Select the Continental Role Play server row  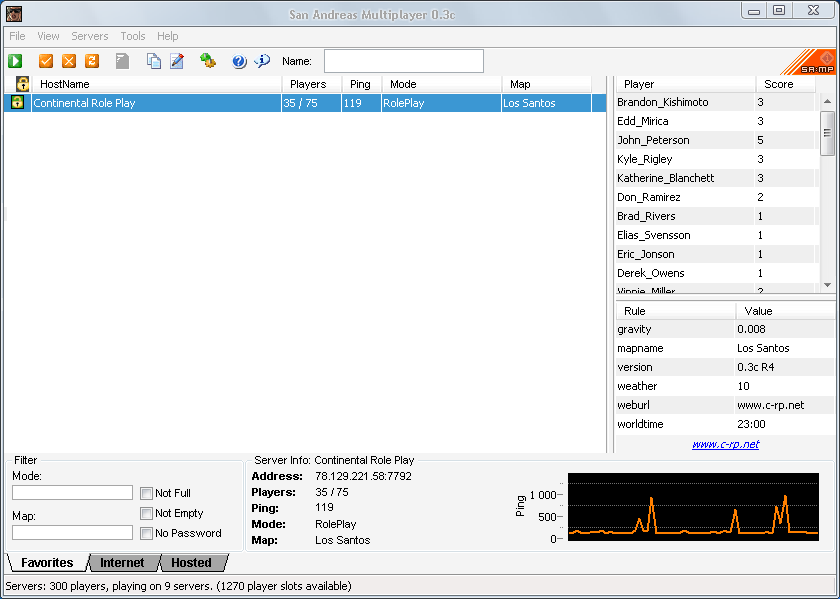[x=305, y=103]
